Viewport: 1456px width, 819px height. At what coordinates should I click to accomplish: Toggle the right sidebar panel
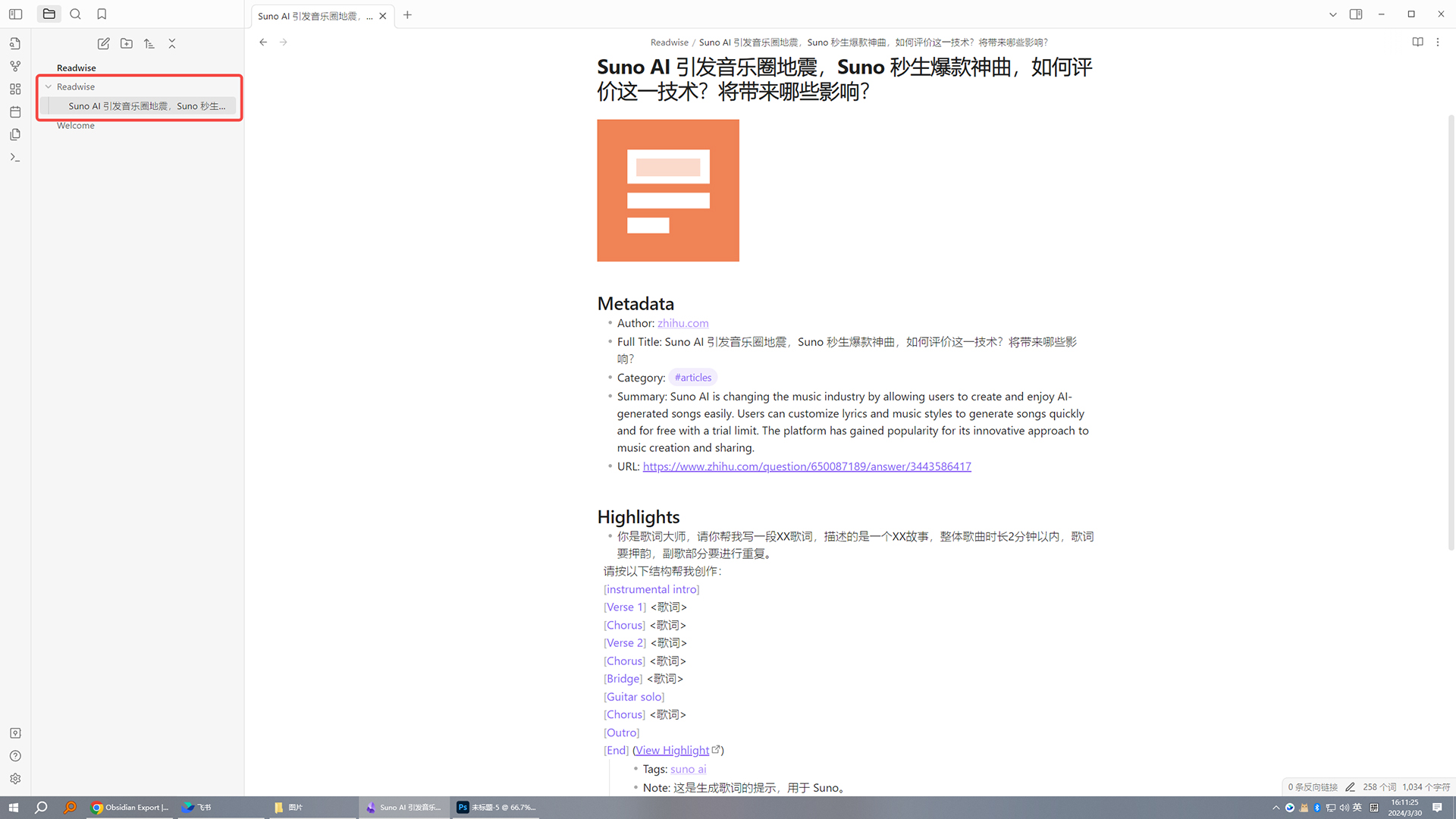coord(1356,14)
